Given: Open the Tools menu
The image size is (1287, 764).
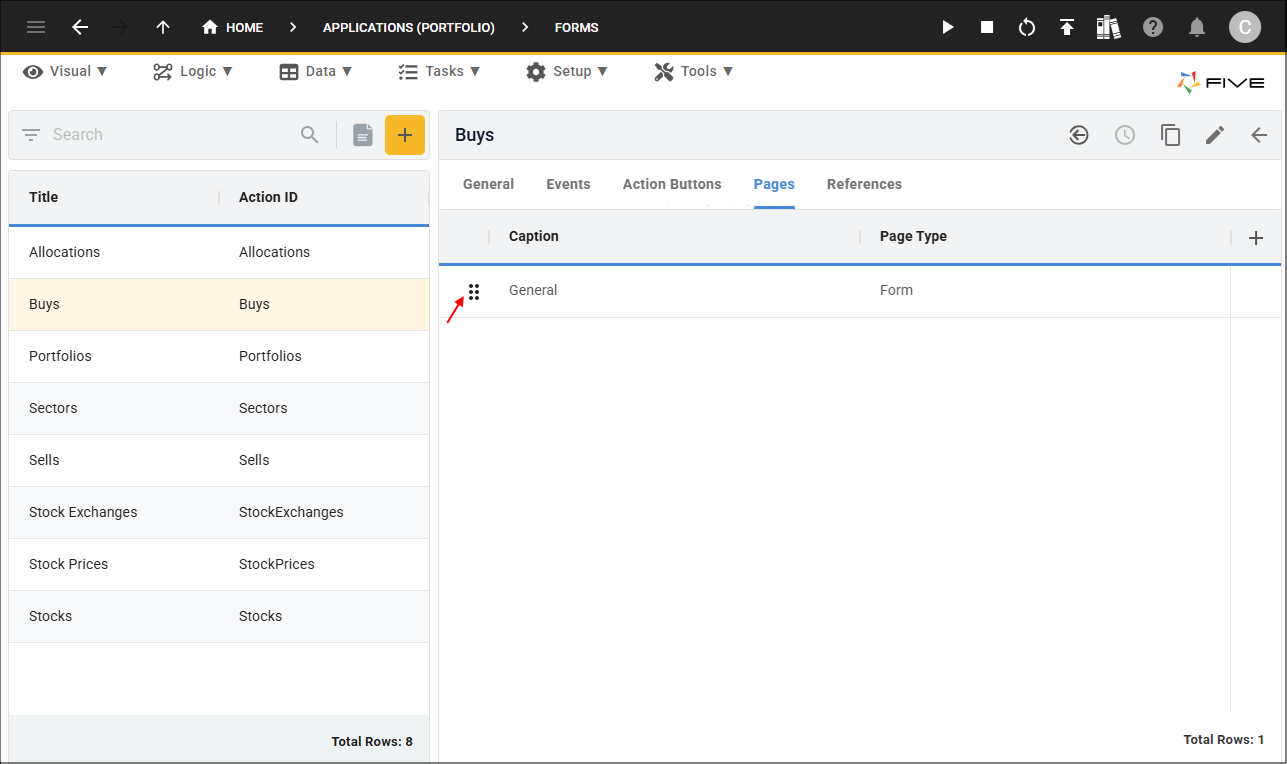Looking at the screenshot, I should click(x=694, y=71).
